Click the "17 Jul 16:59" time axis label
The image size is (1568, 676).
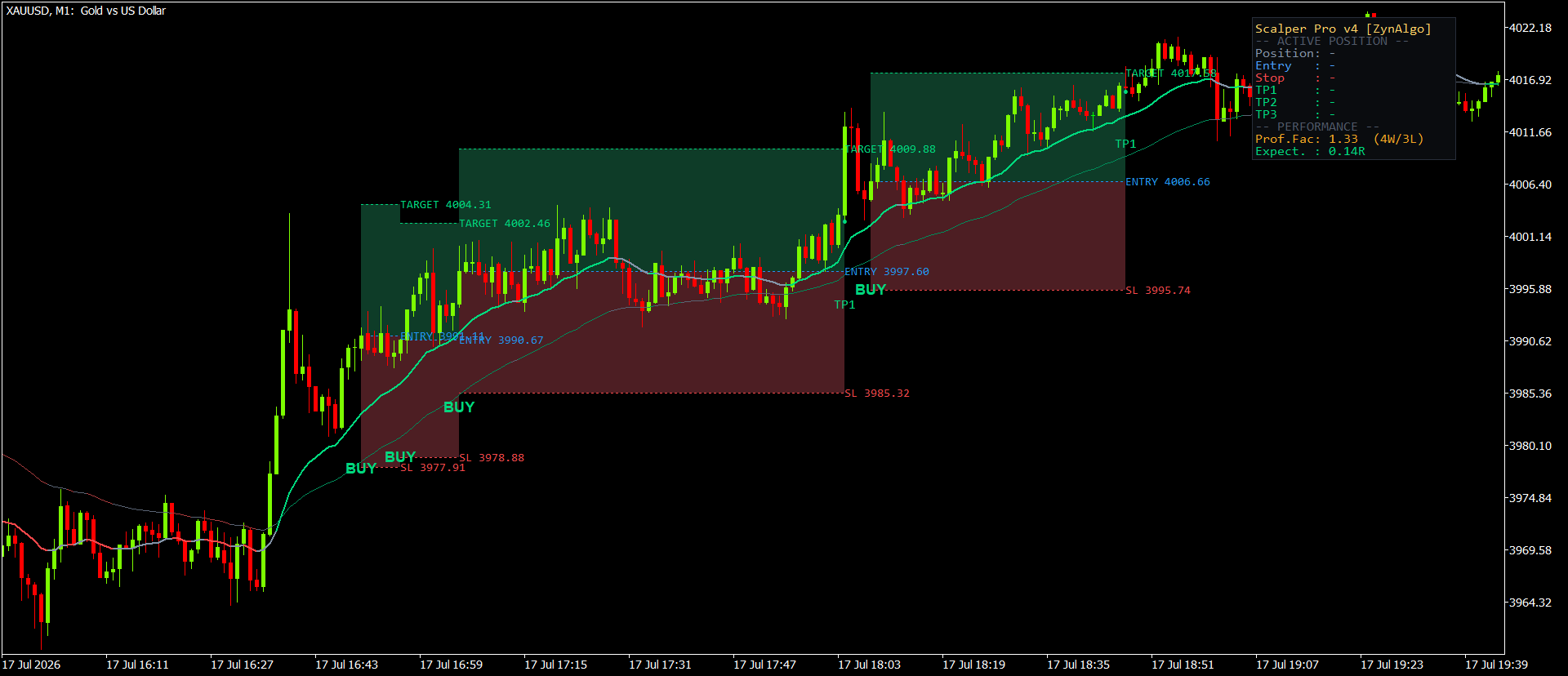[451, 665]
